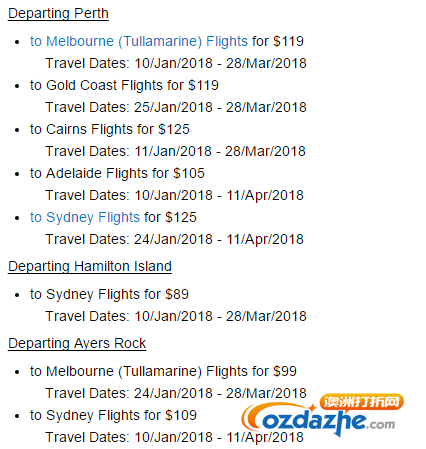Image resolution: width=426 pixels, height=449 pixels.
Task: Click Ayers Rock to Melbourne Flights for $99
Action: (x=163, y=372)
